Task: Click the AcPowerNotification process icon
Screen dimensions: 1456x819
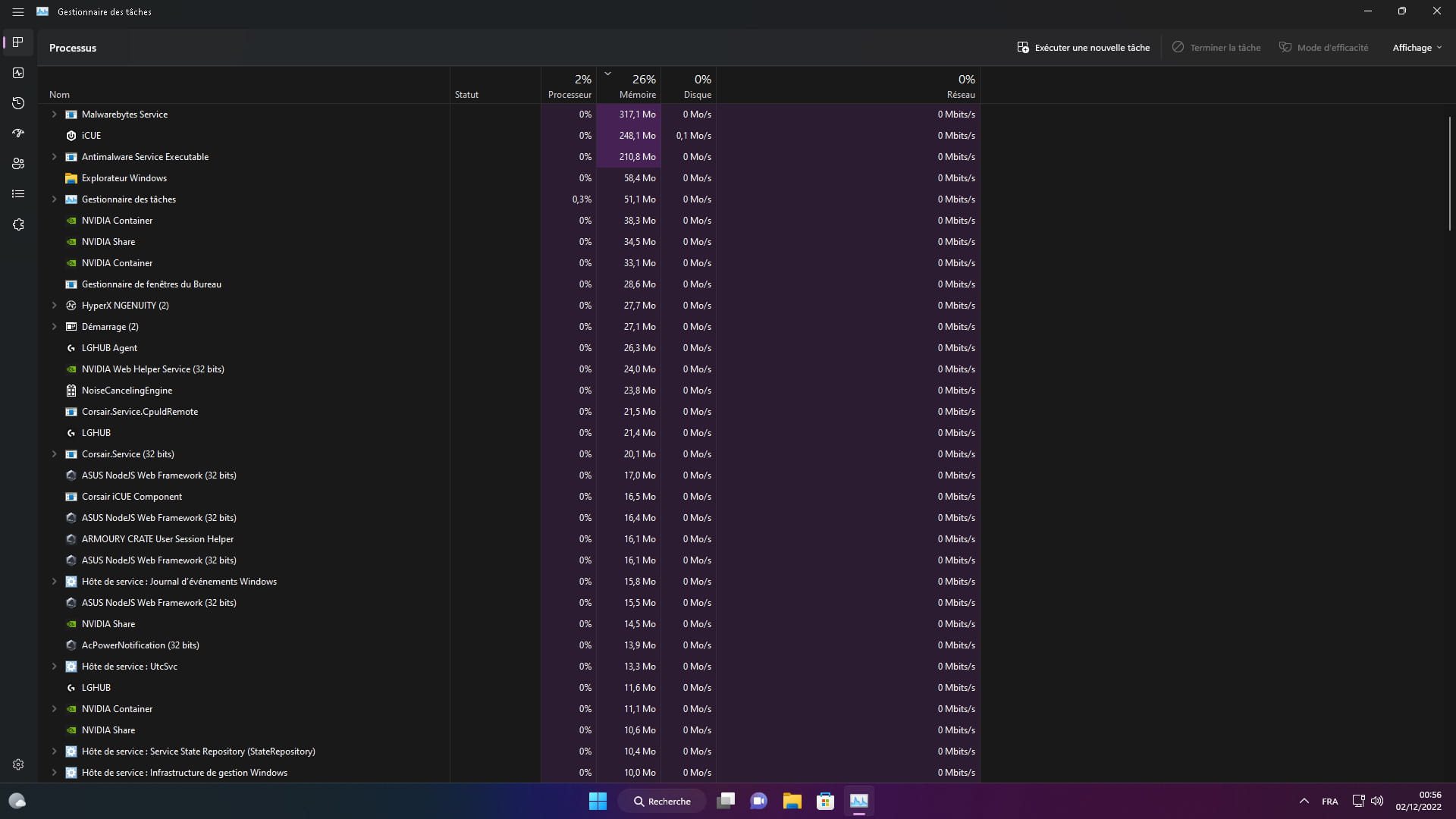Action: [x=71, y=645]
